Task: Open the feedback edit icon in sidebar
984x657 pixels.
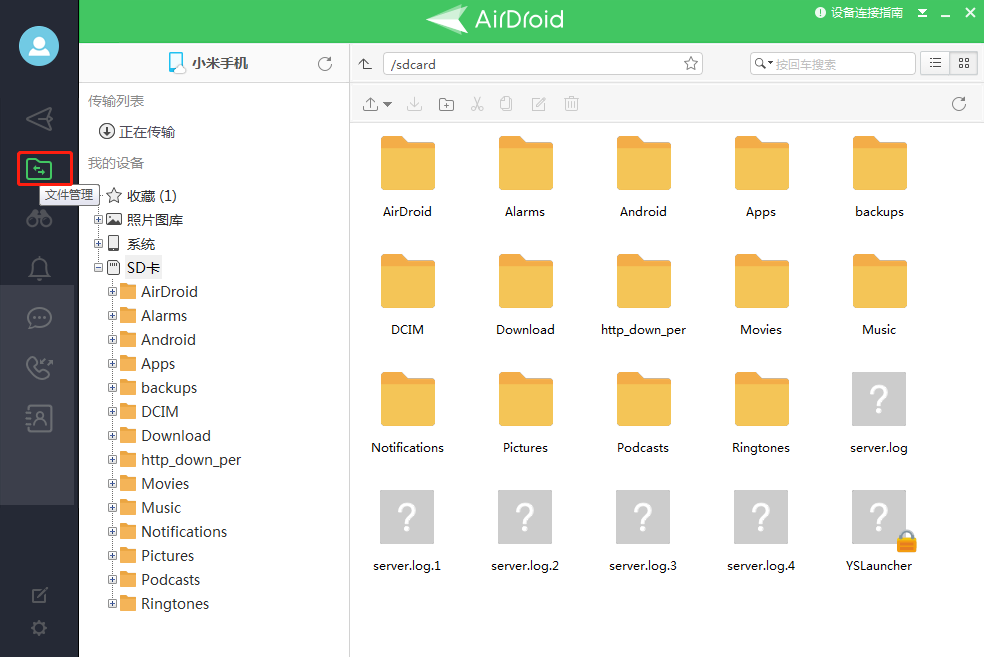Action: tap(39, 595)
